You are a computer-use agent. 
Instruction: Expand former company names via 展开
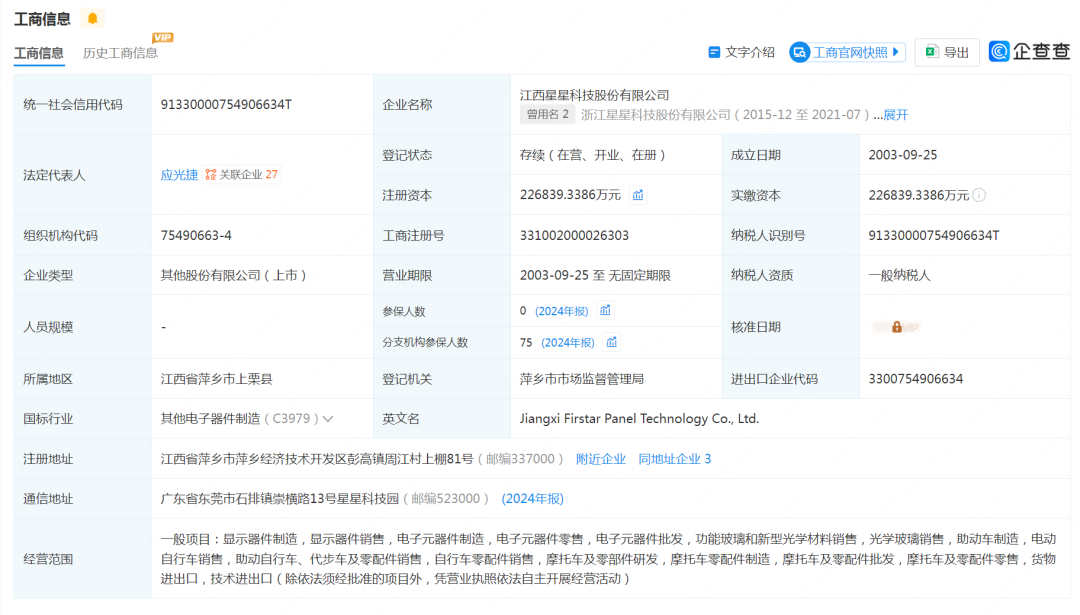tap(895, 115)
